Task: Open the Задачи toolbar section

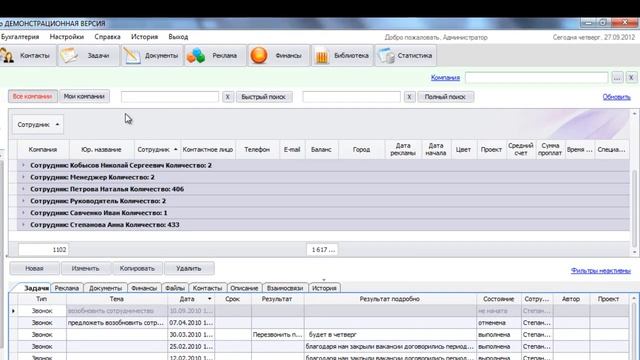Action: click(89, 56)
